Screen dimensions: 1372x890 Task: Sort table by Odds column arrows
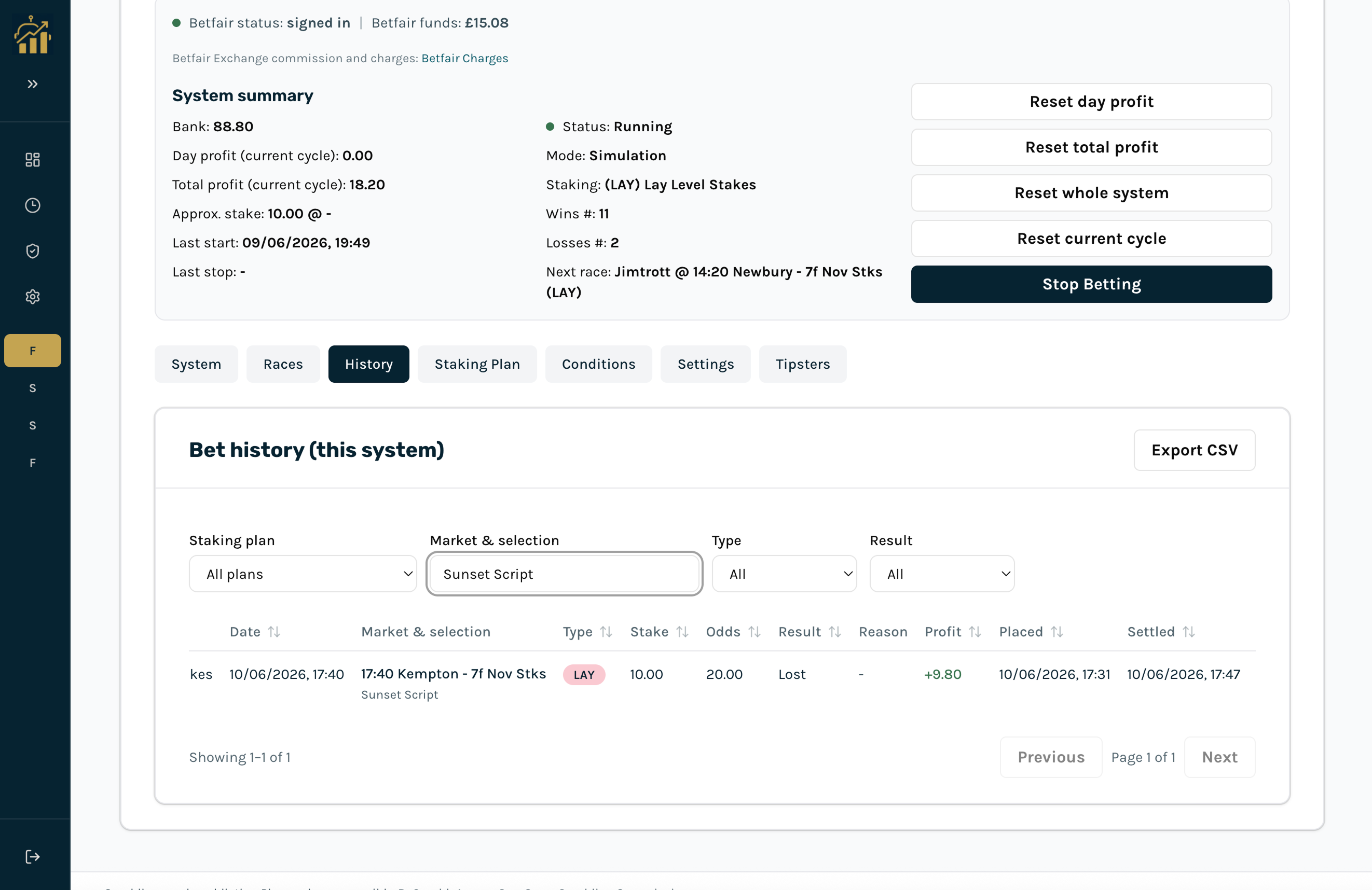coord(754,632)
